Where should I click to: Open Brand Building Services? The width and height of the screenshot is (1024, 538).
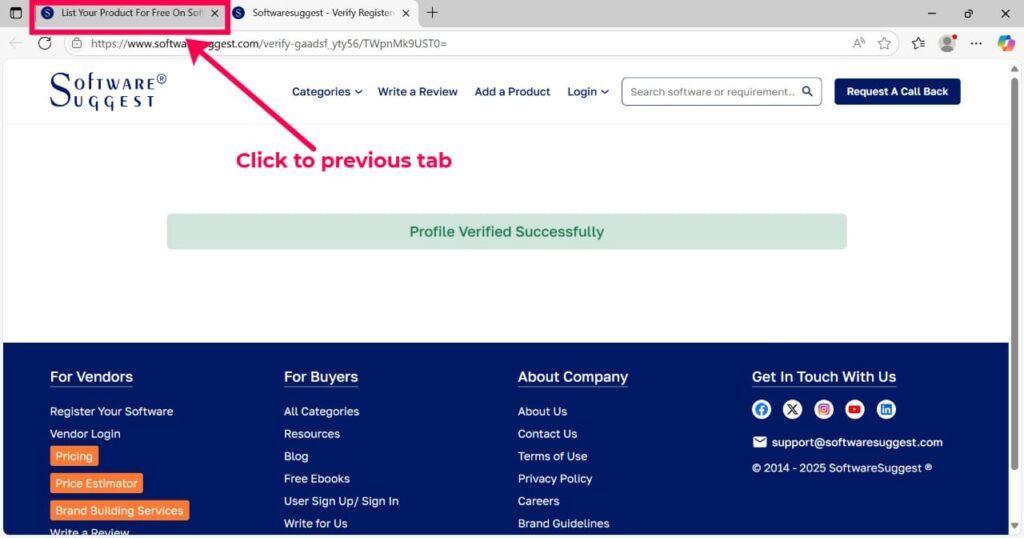click(120, 511)
